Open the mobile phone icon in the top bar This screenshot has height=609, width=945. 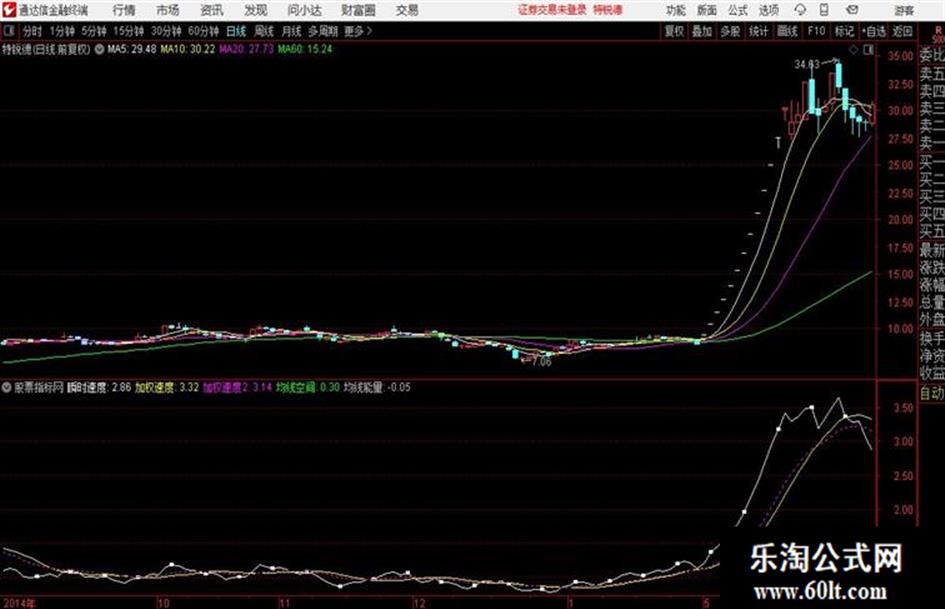click(824, 10)
